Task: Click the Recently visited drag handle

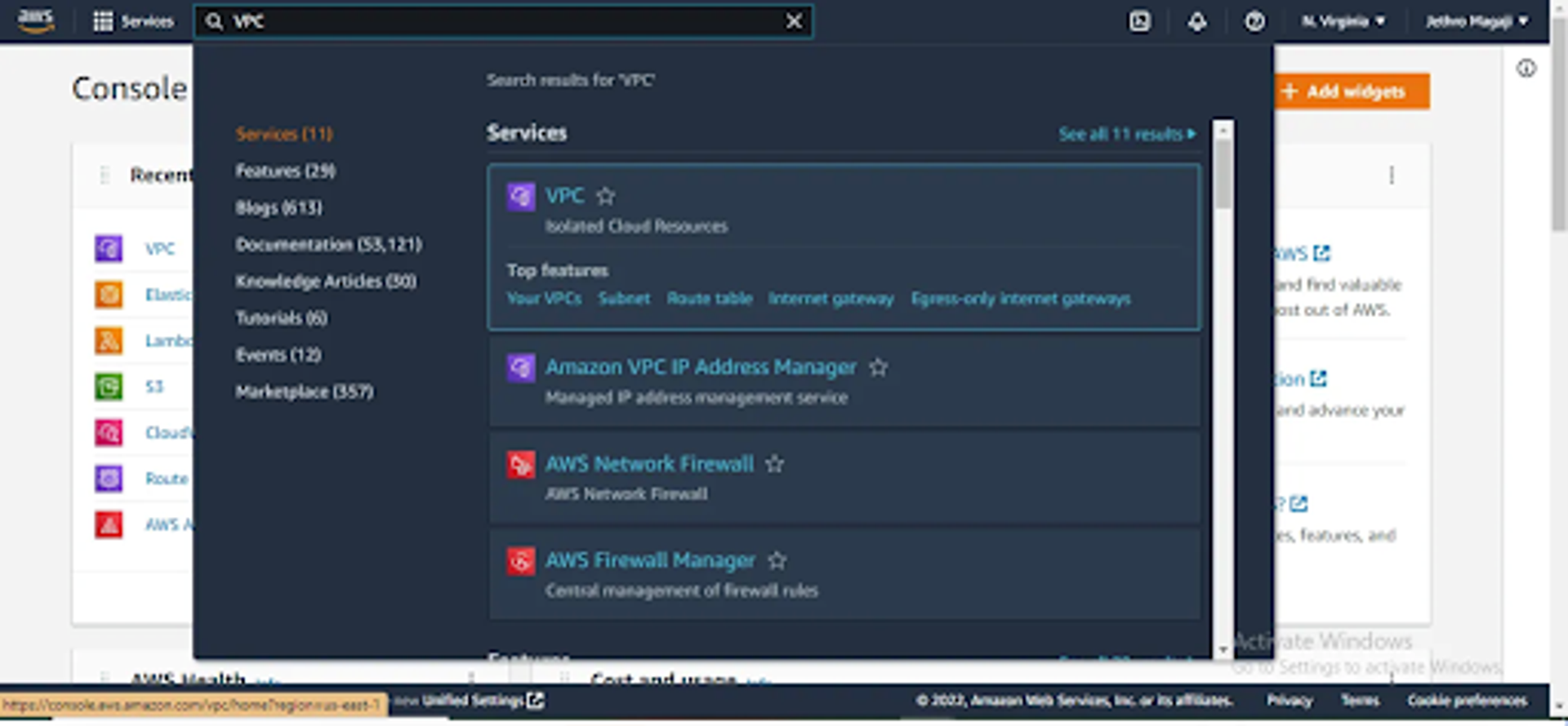Action: 104,176
